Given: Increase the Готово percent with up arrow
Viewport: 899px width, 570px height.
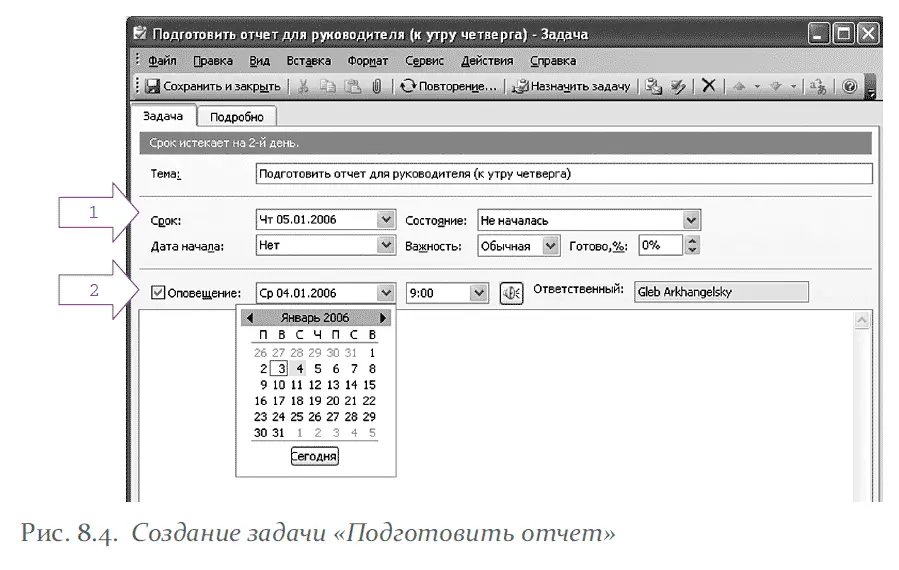Looking at the screenshot, I should point(692,241).
